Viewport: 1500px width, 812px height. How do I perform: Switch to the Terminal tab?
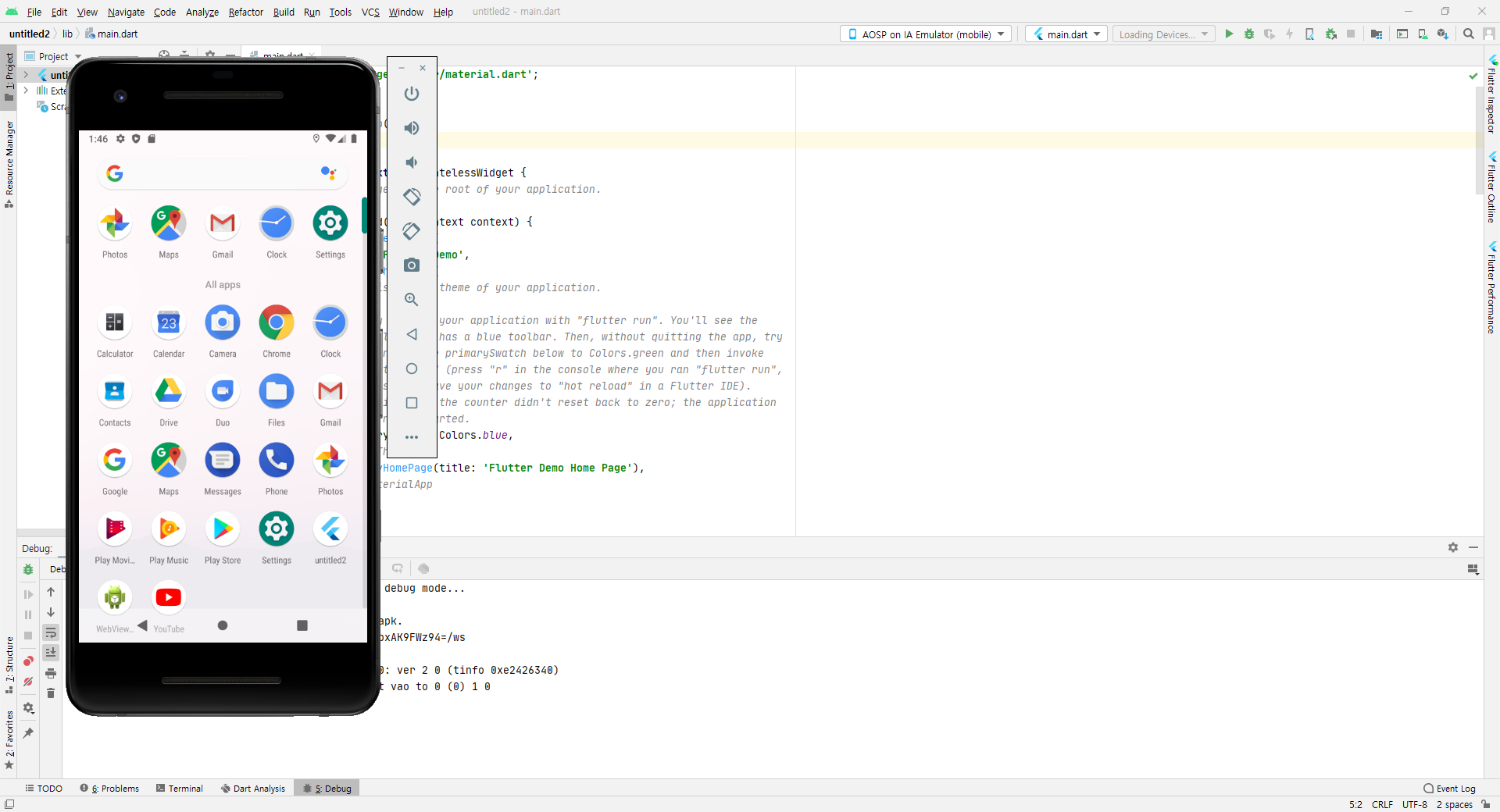click(x=179, y=789)
